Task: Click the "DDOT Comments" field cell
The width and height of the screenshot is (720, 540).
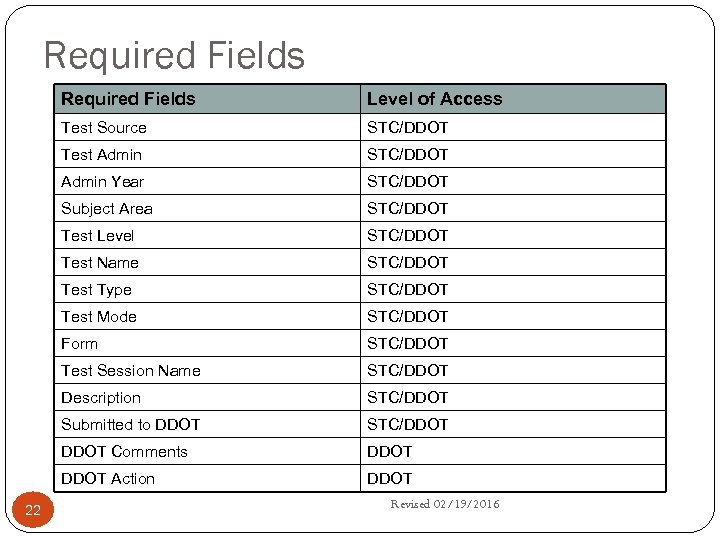Action: coord(124,452)
